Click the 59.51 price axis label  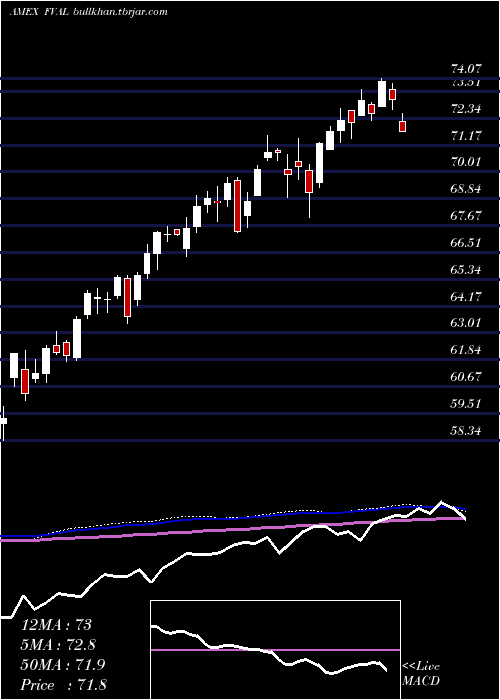(x=466, y=404)
